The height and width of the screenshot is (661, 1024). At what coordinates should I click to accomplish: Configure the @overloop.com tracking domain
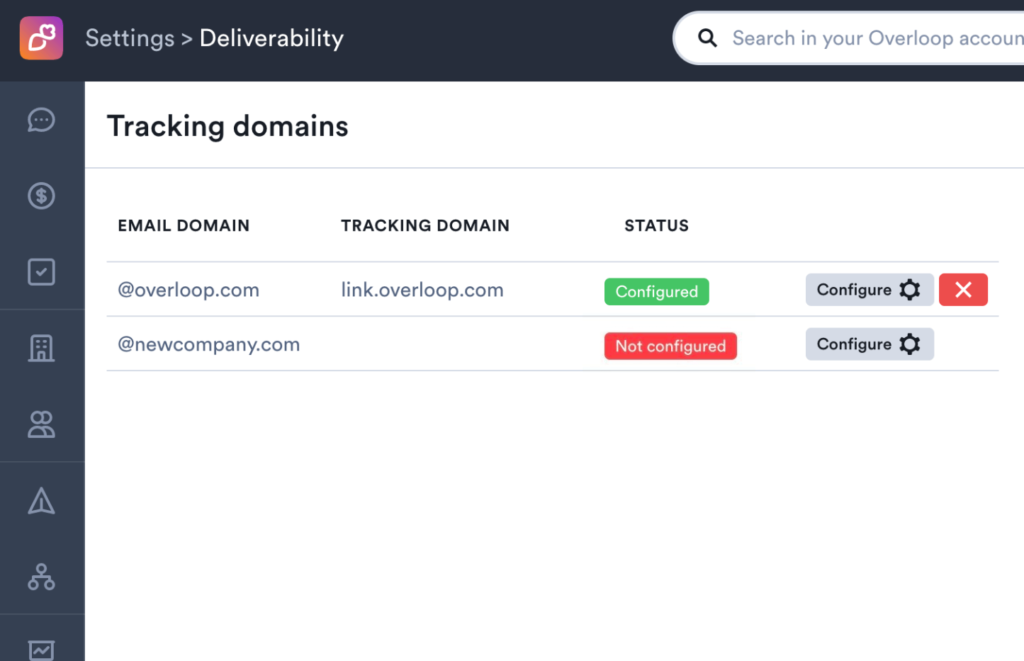coord(869,289)
